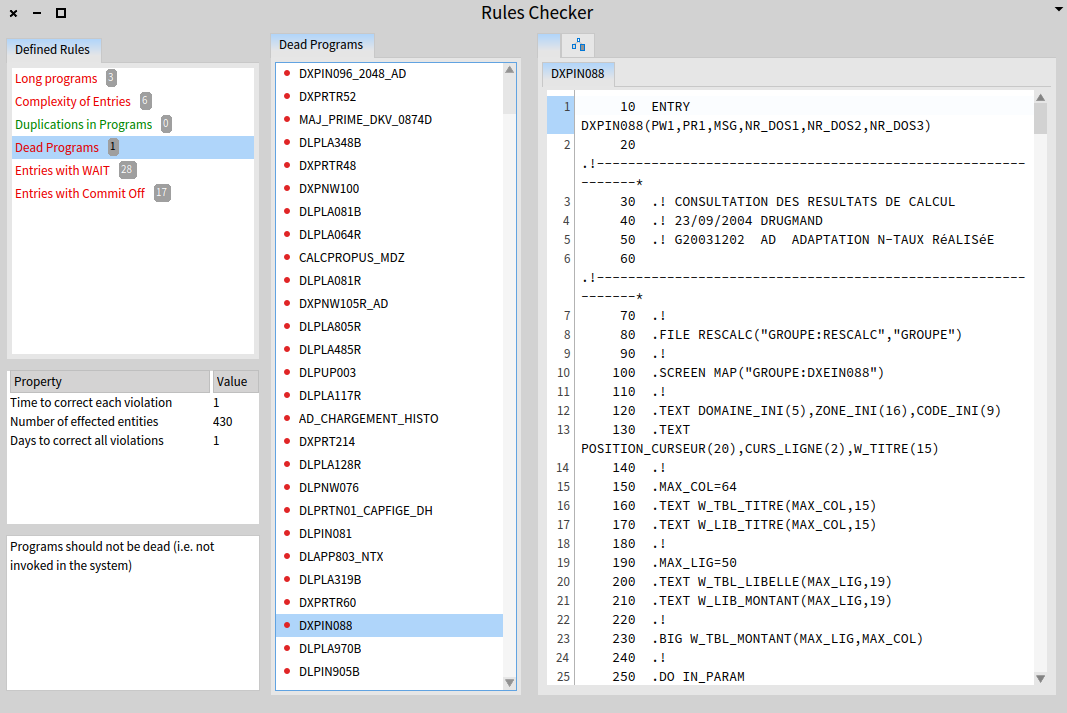This screenshot has height=713, width=1067.
Task: Click the count badge next to Long programs
Action: pos(111,78)
